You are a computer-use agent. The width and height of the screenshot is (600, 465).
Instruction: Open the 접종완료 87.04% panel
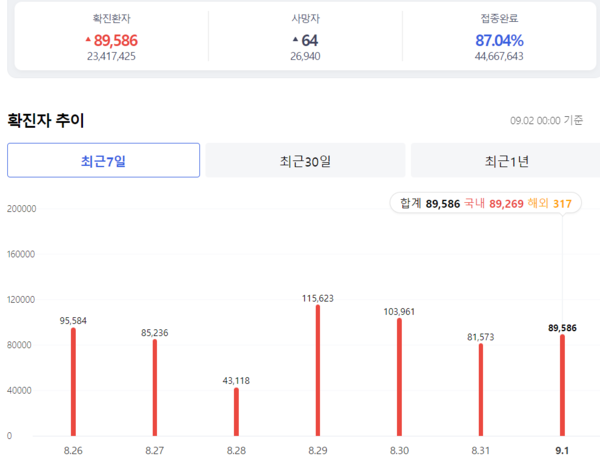pyautogui.click(x=499, y=38)
